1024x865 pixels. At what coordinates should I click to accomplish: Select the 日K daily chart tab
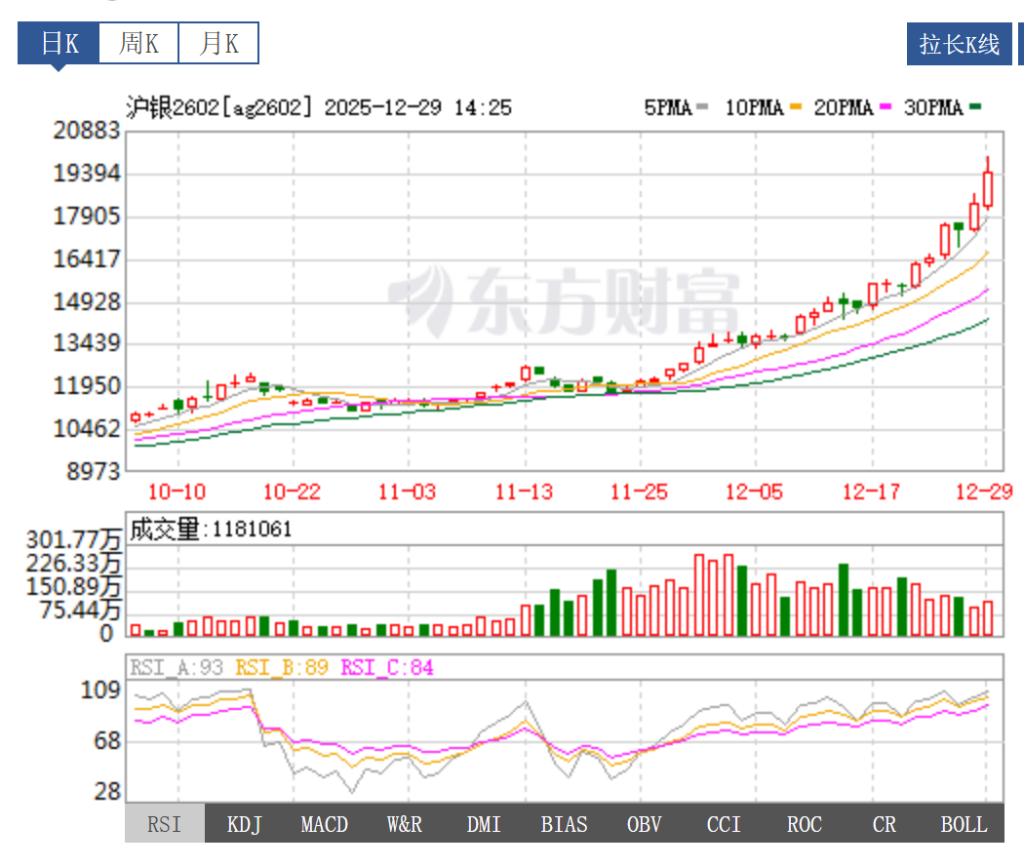58,44
